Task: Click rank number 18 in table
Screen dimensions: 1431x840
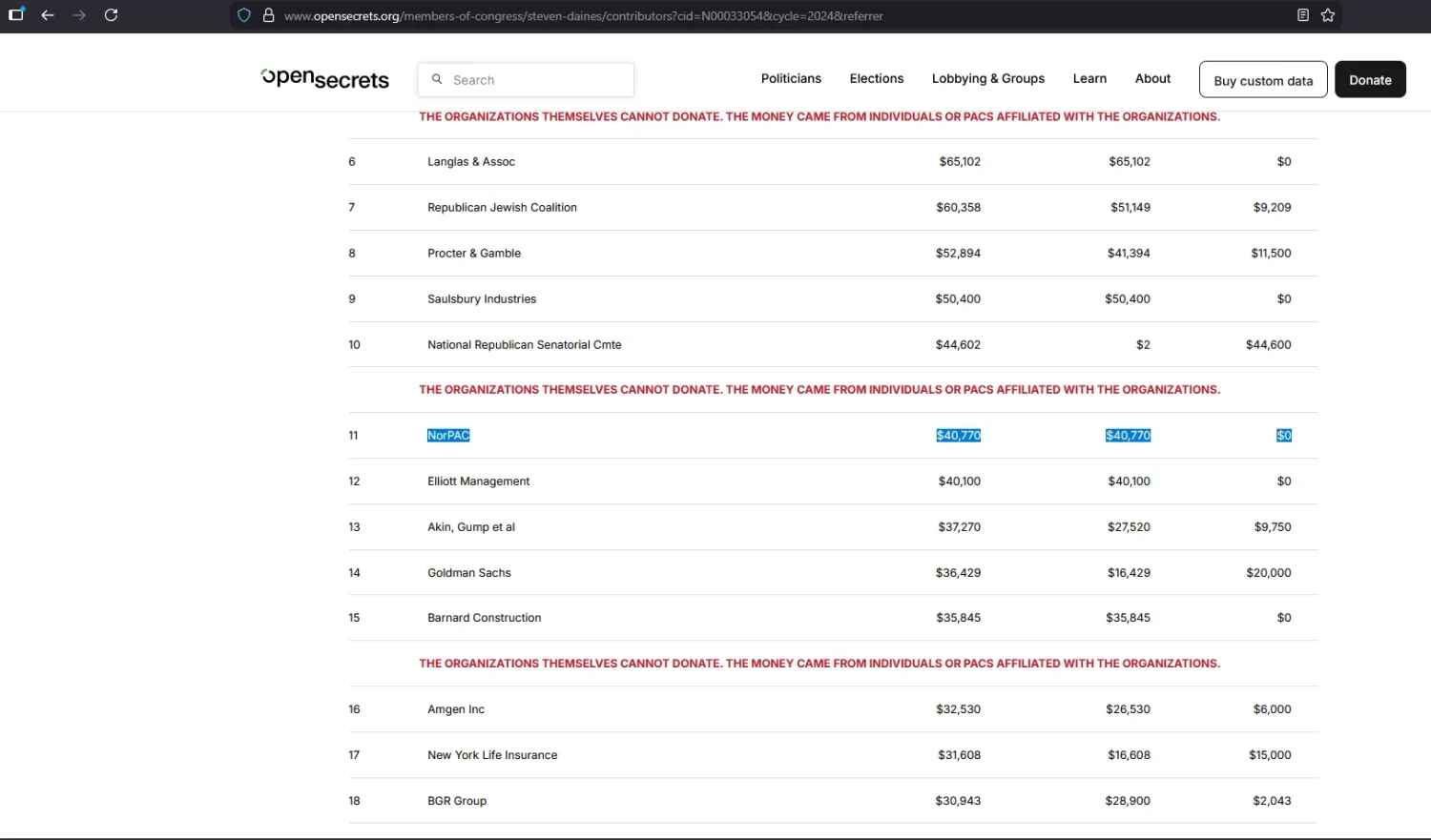Action: (355, 801)
